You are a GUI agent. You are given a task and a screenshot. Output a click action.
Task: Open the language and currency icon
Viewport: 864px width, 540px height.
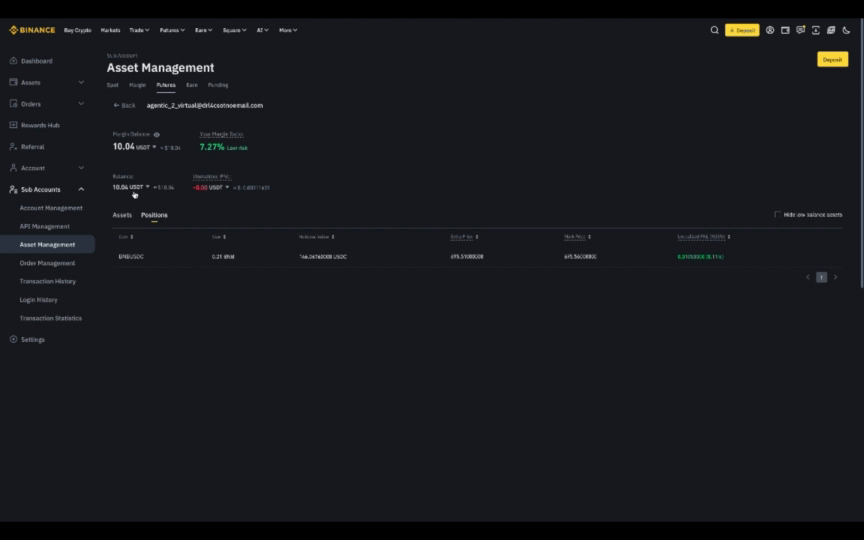click(x=831, y=30)
